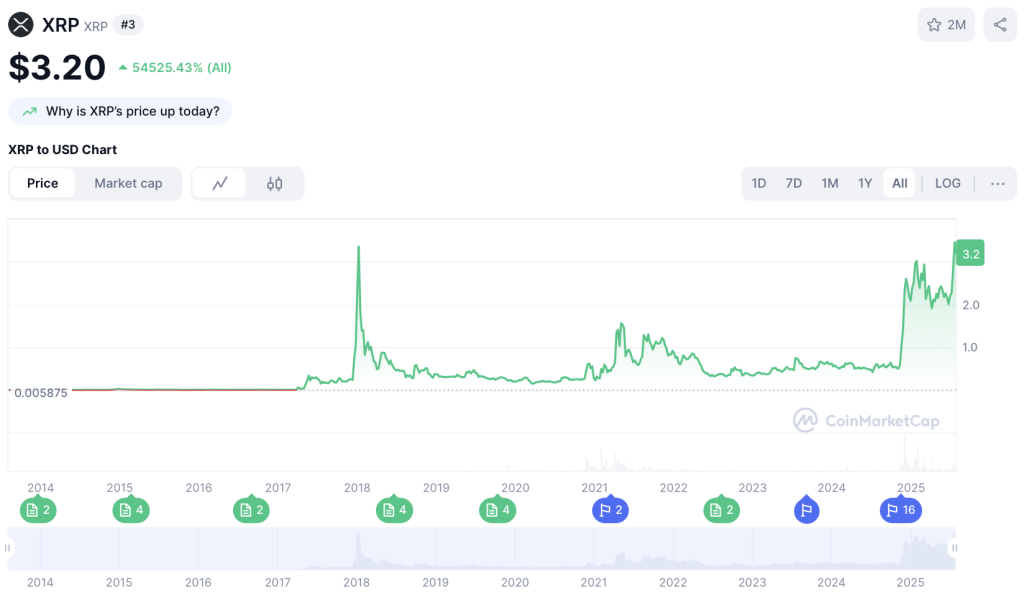Set chart range to All
The image size is (1024, 599).
(900, 184)
